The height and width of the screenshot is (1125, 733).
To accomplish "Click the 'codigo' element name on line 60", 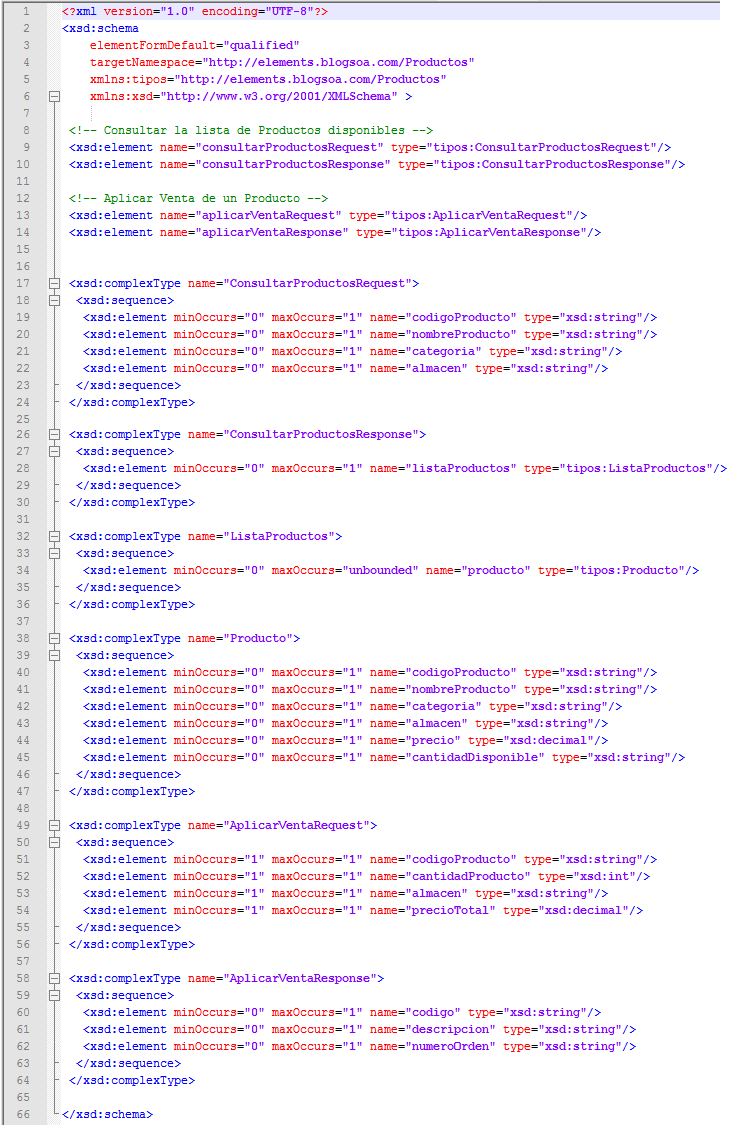I will 433,1012.
